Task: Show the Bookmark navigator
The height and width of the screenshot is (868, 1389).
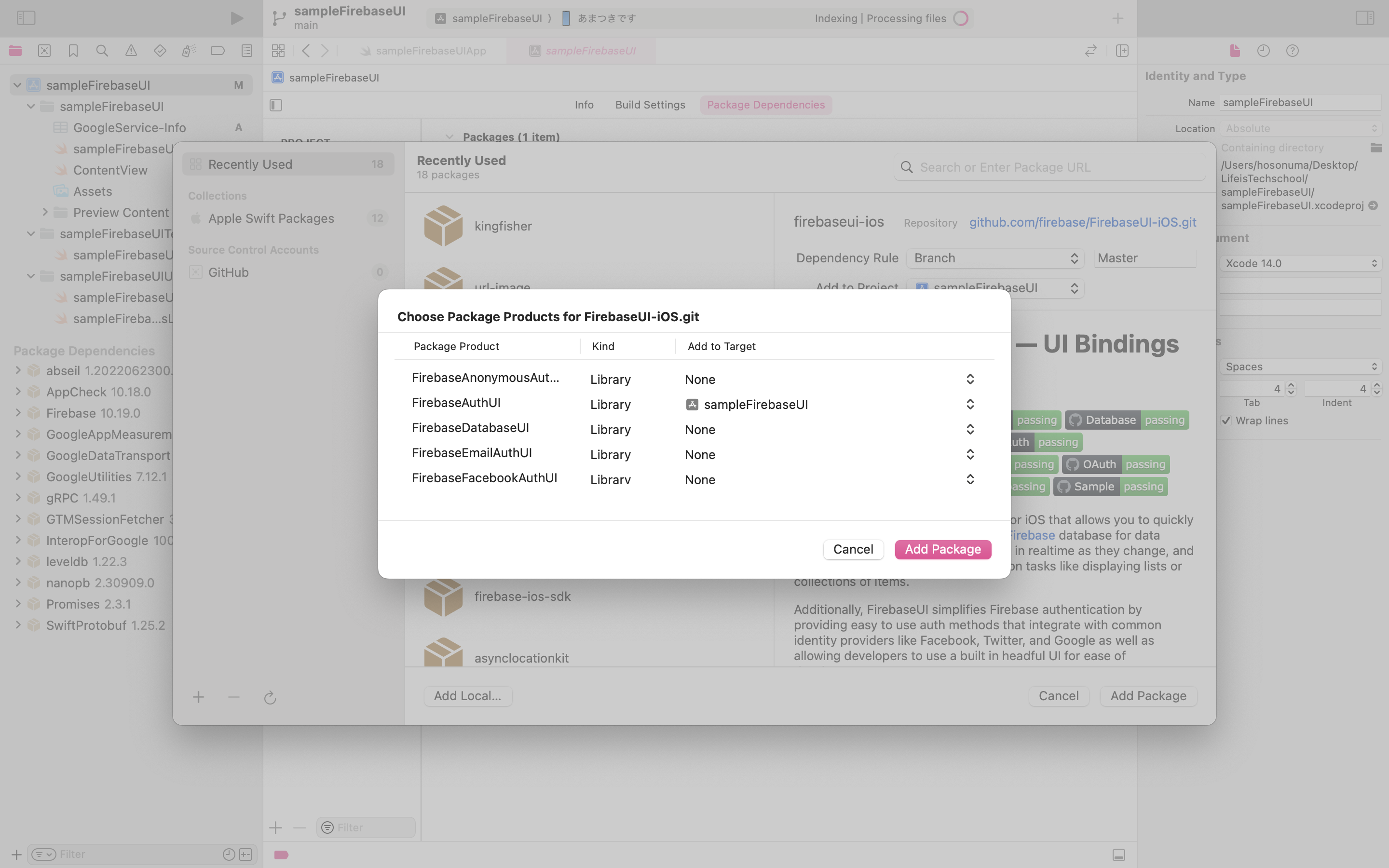Action: (73, 51)
